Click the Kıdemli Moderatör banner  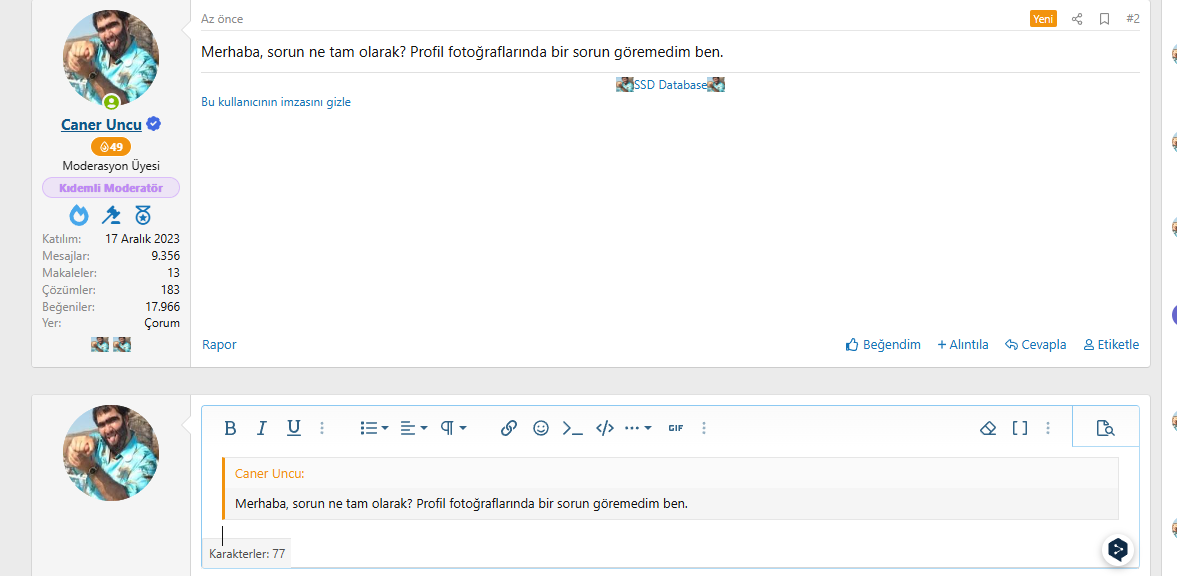coord(111,188)
